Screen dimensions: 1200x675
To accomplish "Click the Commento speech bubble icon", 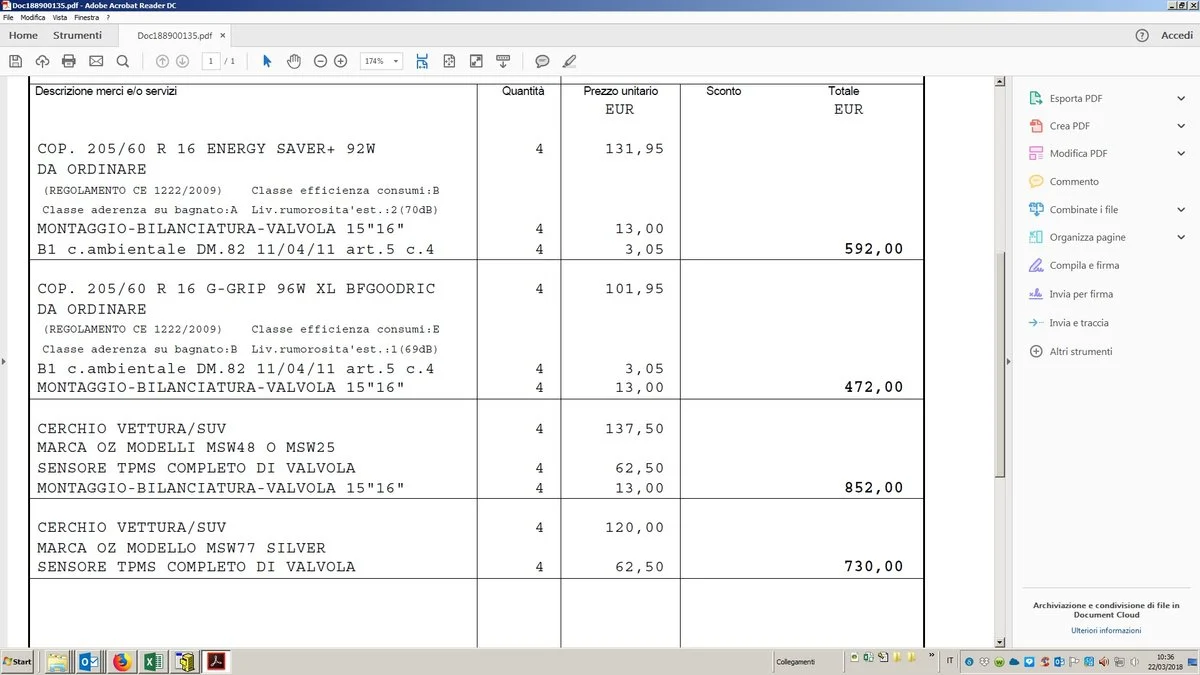I will pyautogui.click(x=1035, y=182).
